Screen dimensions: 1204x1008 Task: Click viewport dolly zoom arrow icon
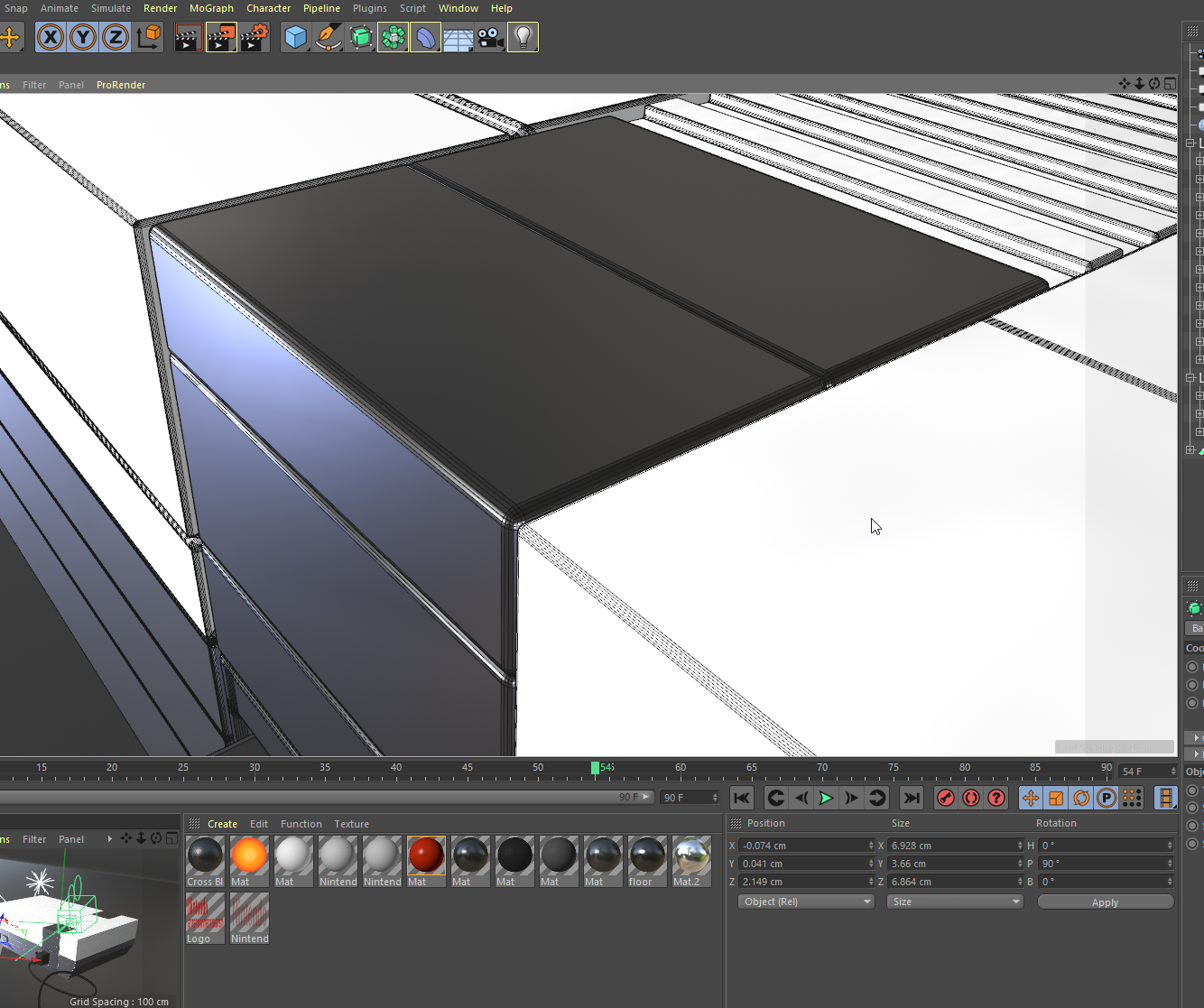(x=1139, y=84)
